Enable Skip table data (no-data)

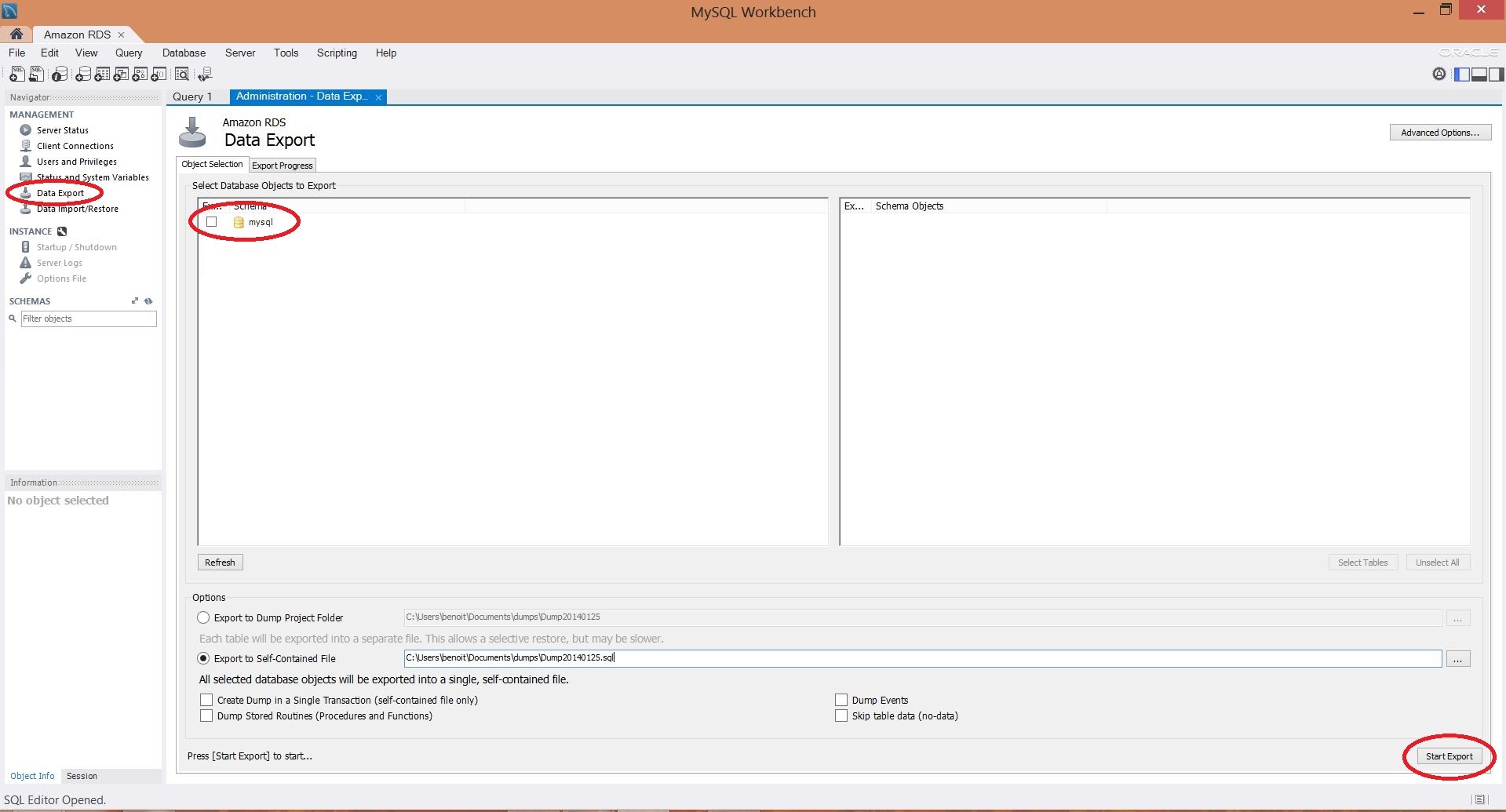tap(841, 716)
